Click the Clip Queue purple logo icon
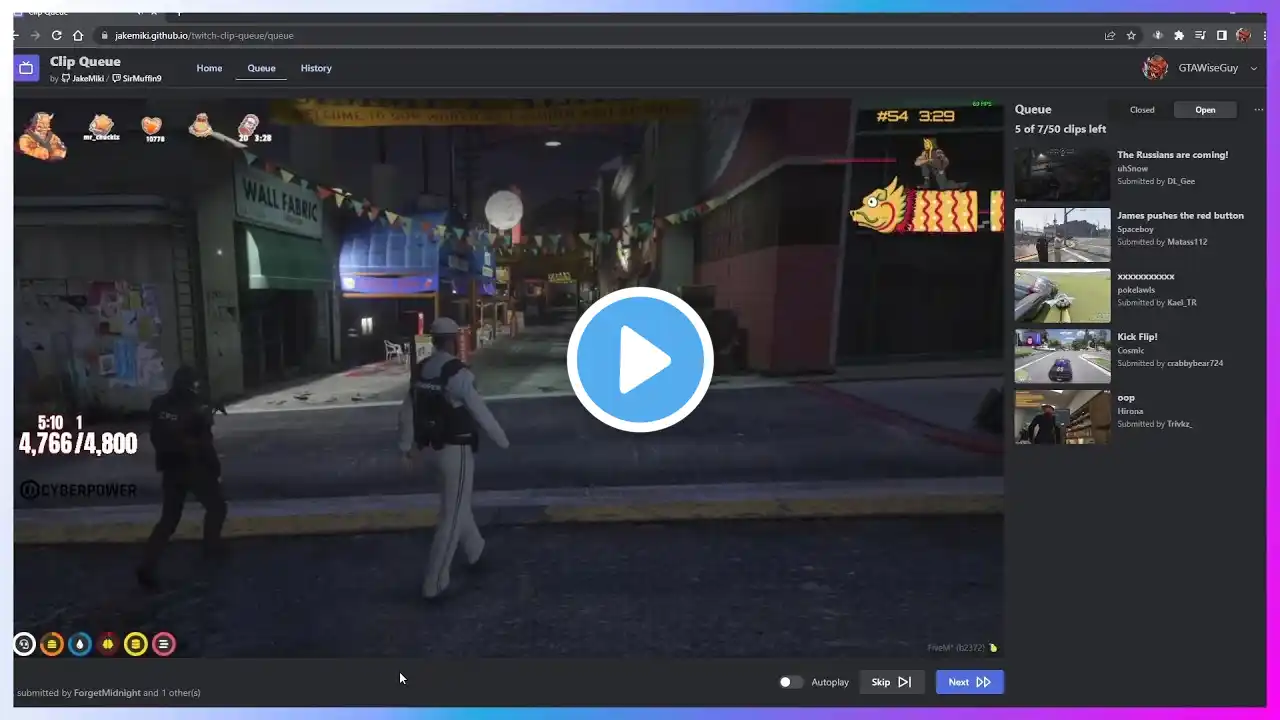The image size is (1280, 720). 27,68
